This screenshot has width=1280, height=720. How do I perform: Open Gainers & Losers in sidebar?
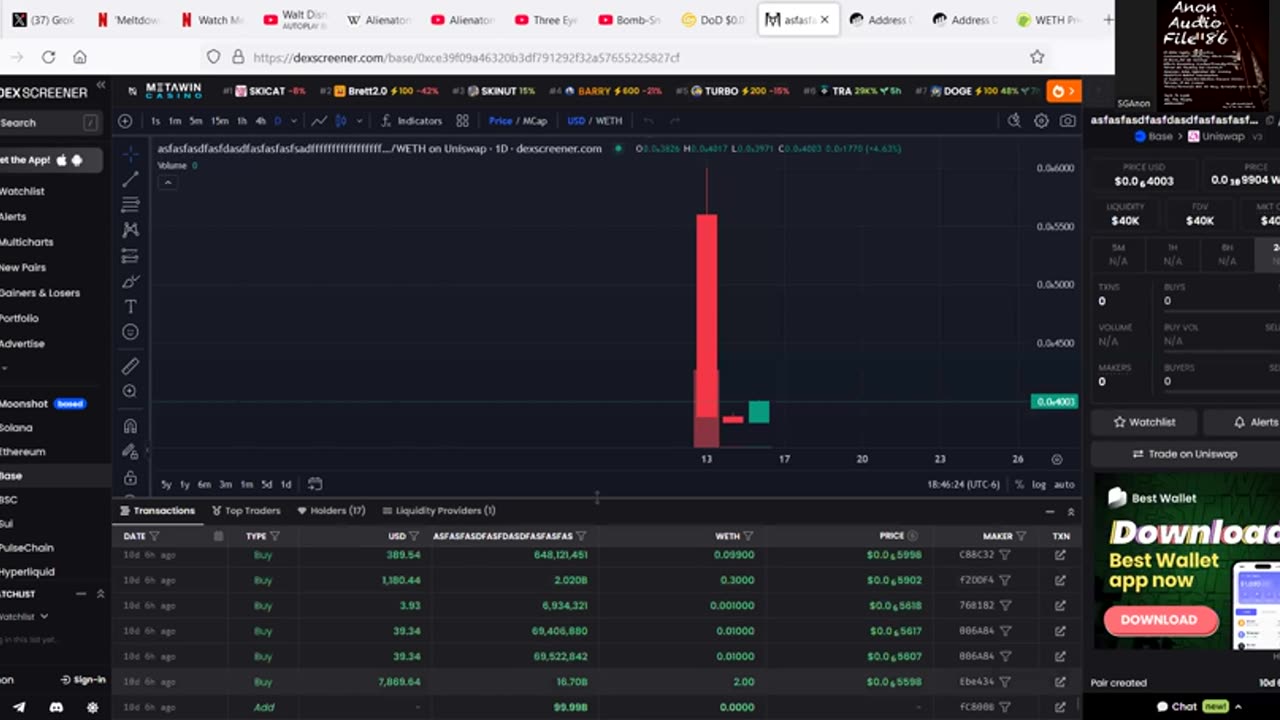(x=40, y=293)
